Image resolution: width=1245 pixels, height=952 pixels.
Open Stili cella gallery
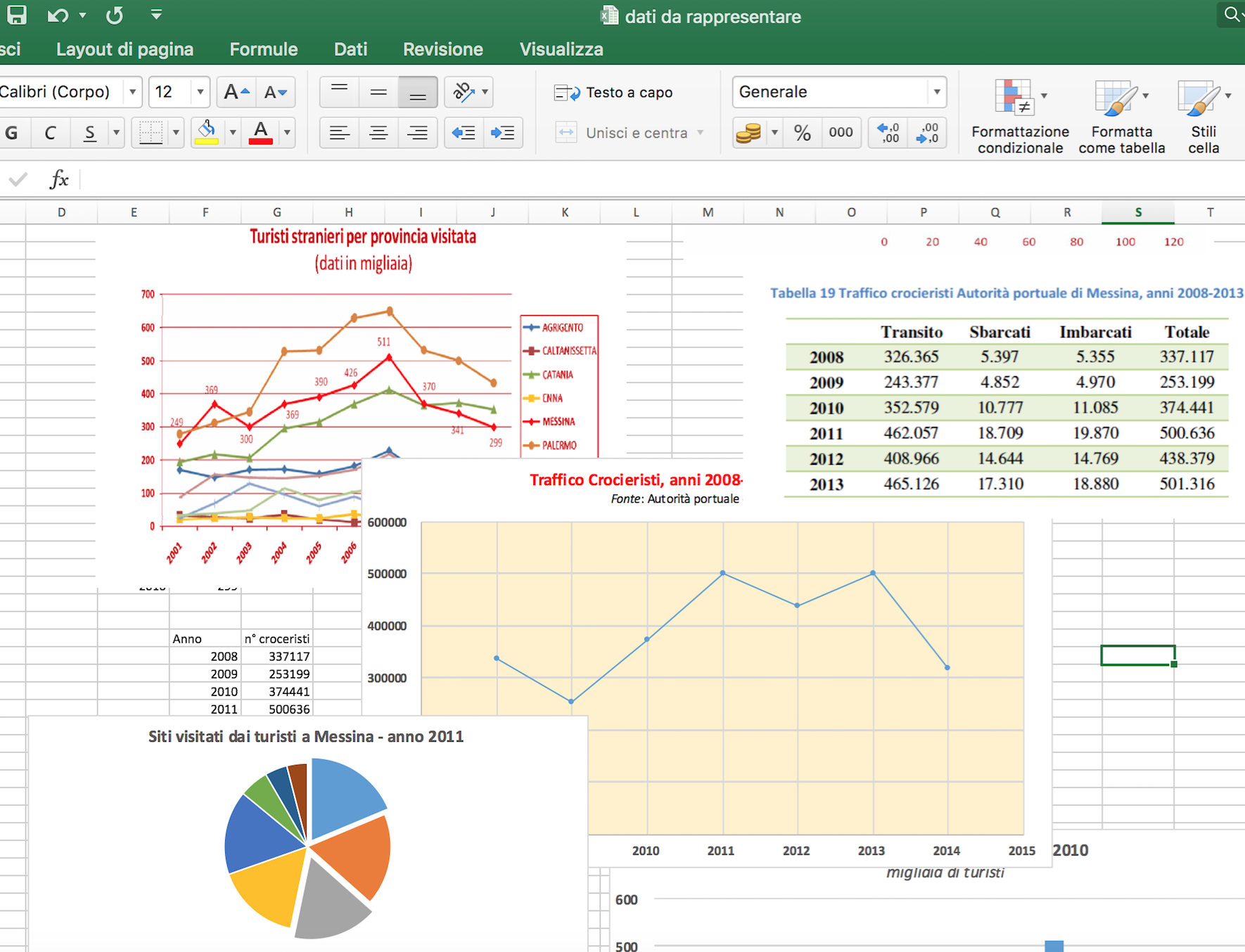click(1204, 117)
